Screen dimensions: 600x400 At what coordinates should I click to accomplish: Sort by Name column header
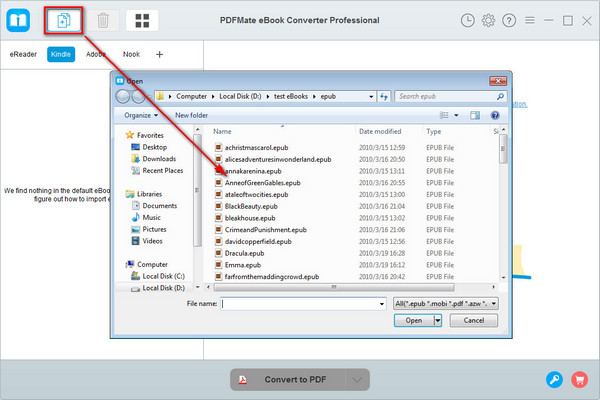pyautogui.click(x=222, y=131)
